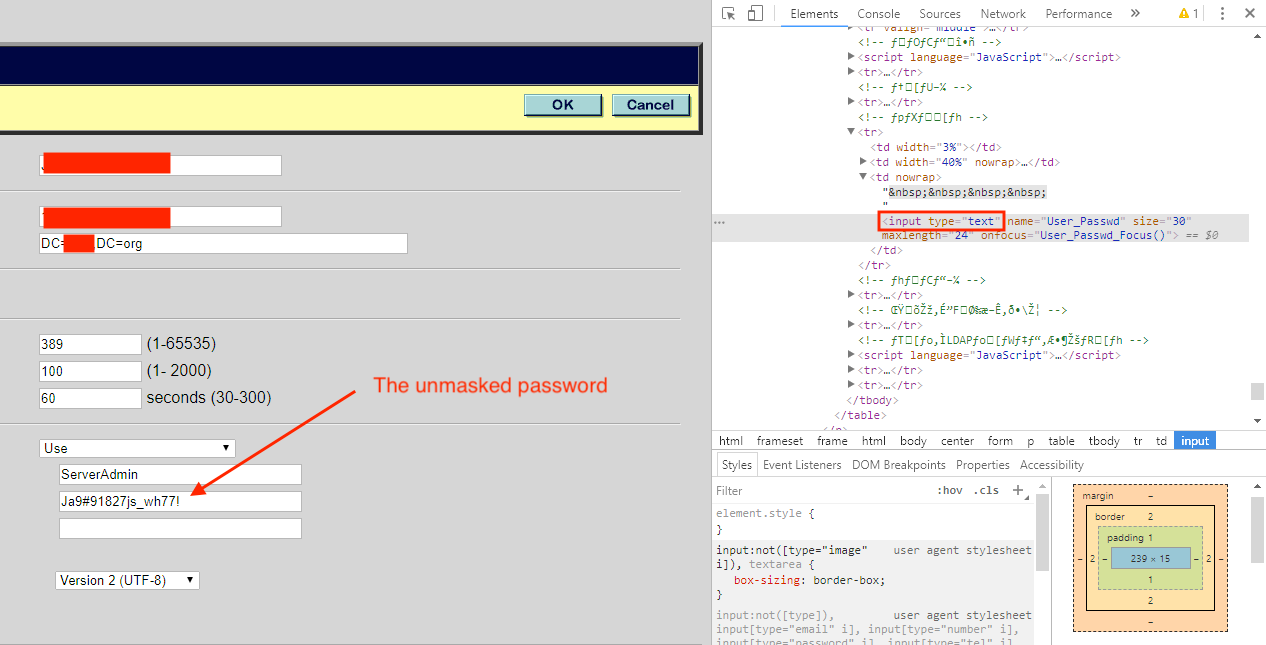Click the timeout field containing 60

(90, 398)
